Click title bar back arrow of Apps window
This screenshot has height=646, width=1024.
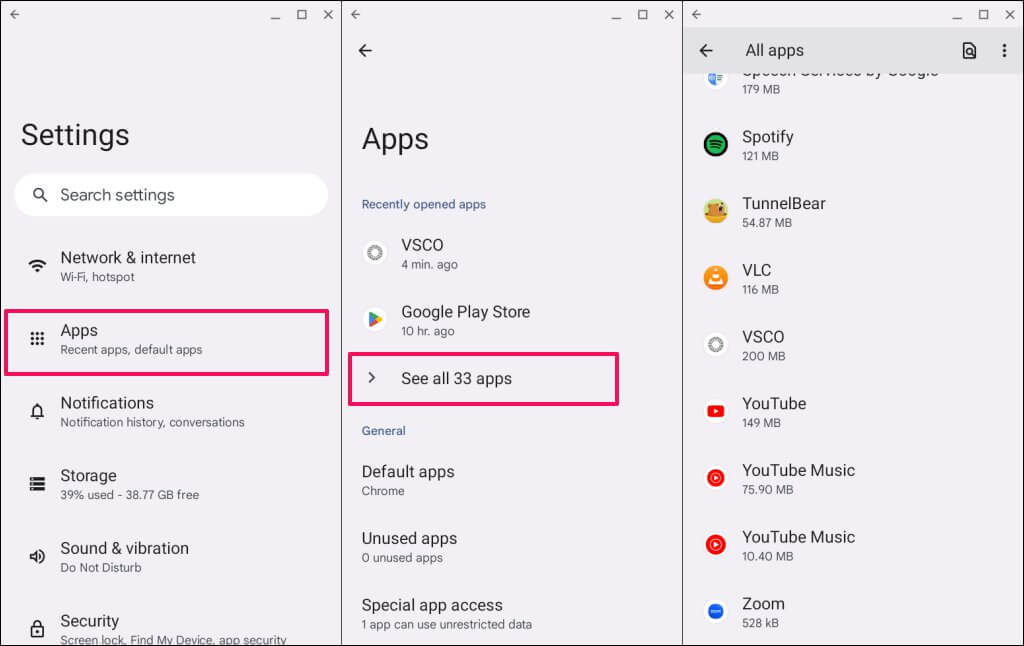coord(356,14)
